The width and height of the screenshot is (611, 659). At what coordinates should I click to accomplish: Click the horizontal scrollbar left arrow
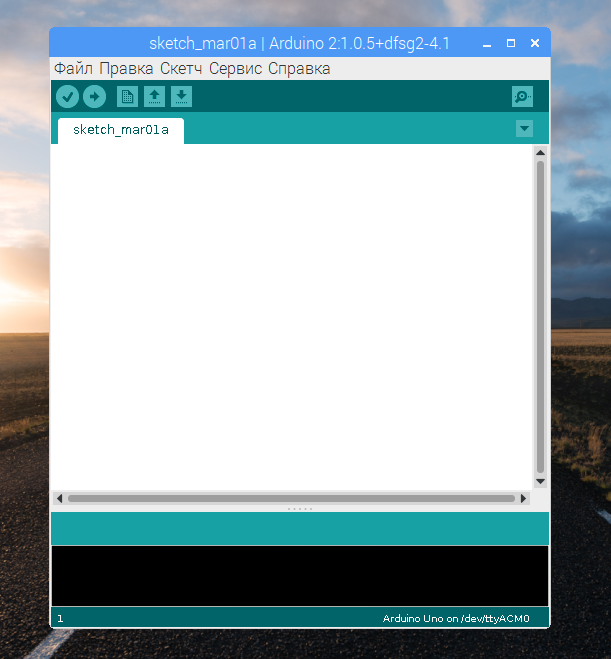tap(59, 498)
